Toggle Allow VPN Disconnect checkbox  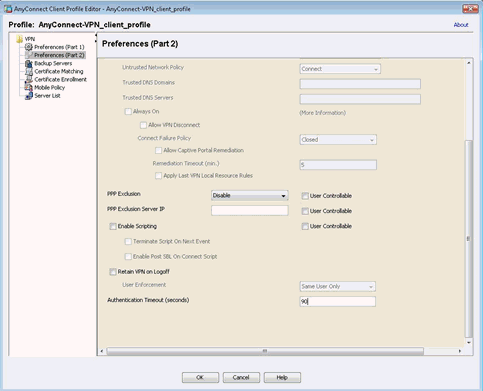[143, 125]
